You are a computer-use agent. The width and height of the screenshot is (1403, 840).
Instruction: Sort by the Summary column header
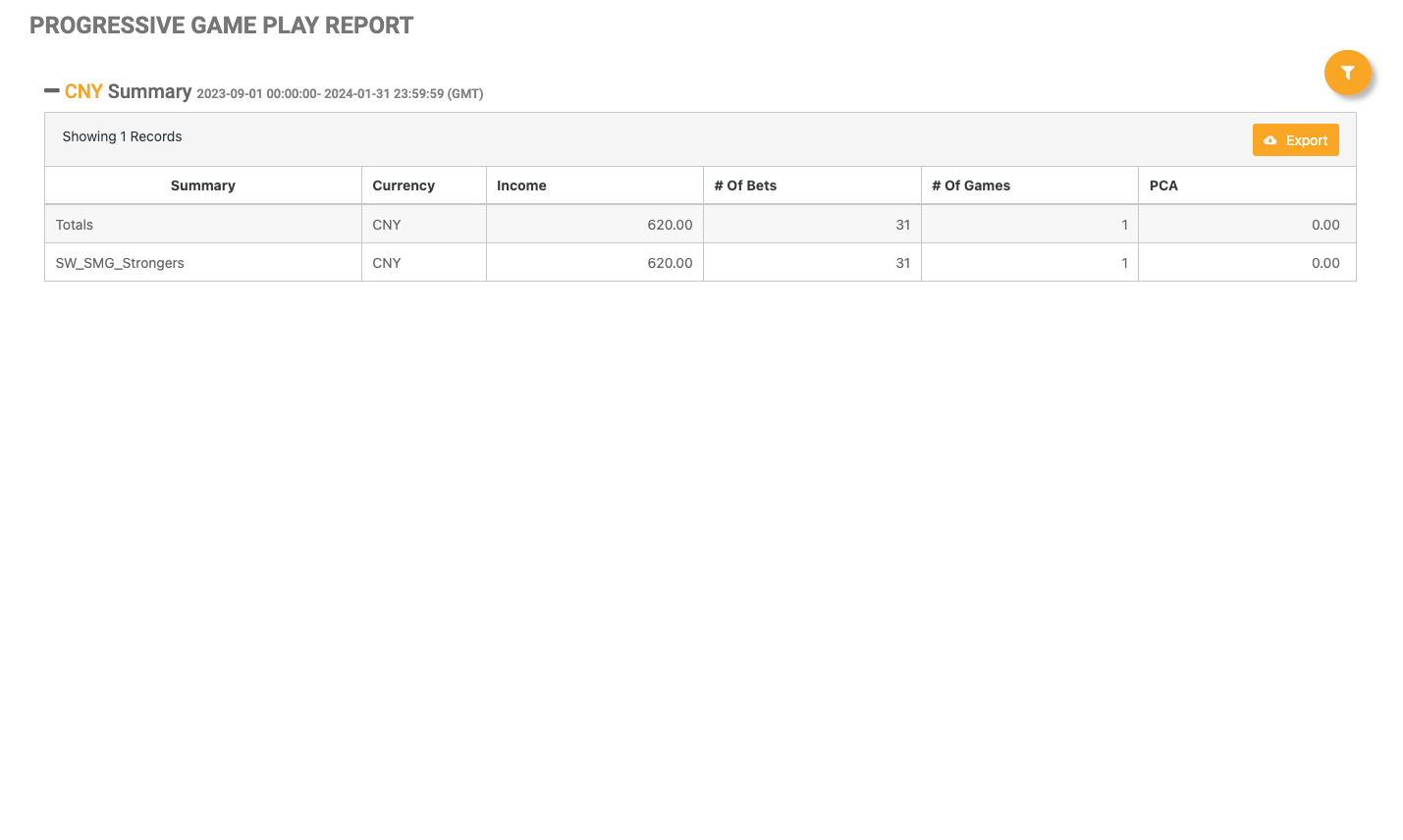(202, 185)
